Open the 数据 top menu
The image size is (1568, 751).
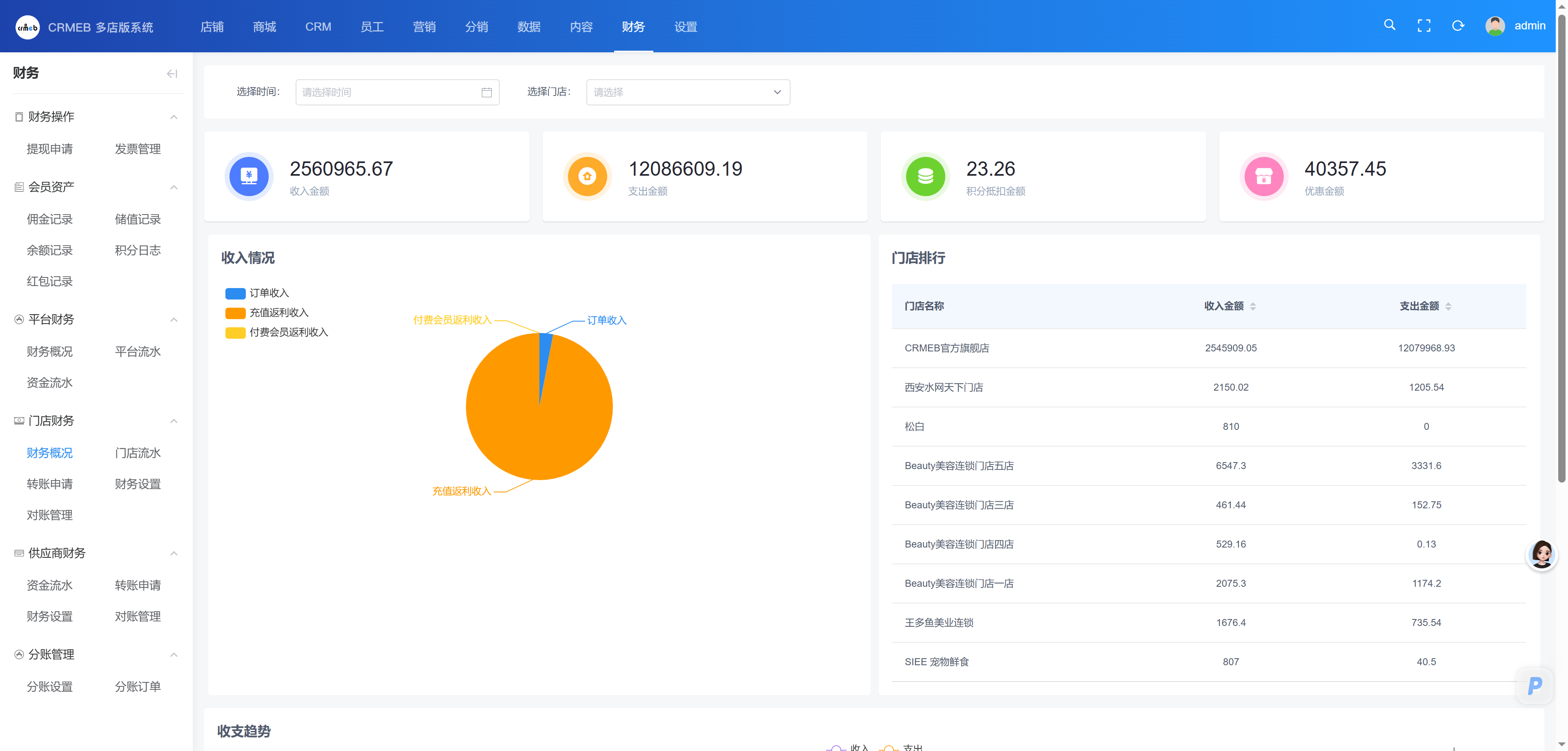tap(528, 27)
